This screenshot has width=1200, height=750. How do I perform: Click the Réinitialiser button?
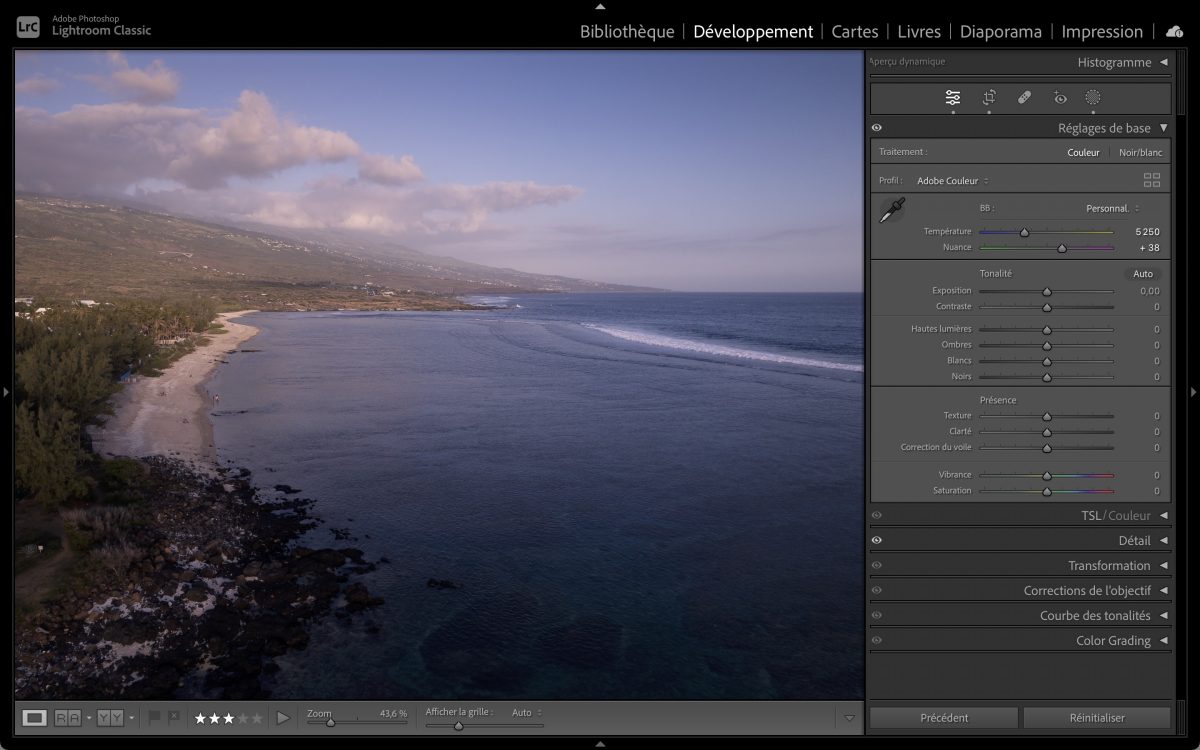[1097, 717]
